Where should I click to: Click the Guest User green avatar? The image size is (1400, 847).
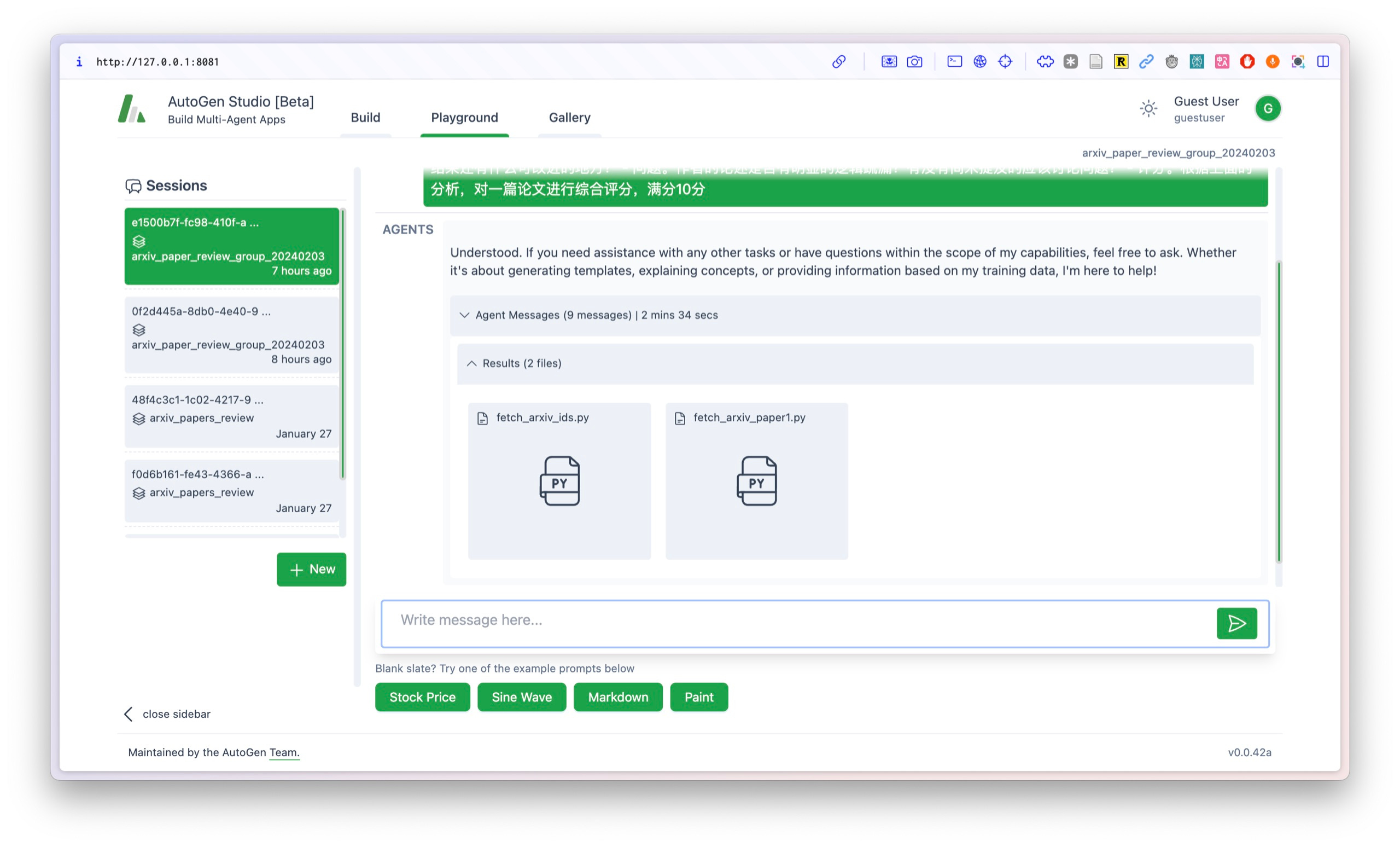coord(1267,108)
